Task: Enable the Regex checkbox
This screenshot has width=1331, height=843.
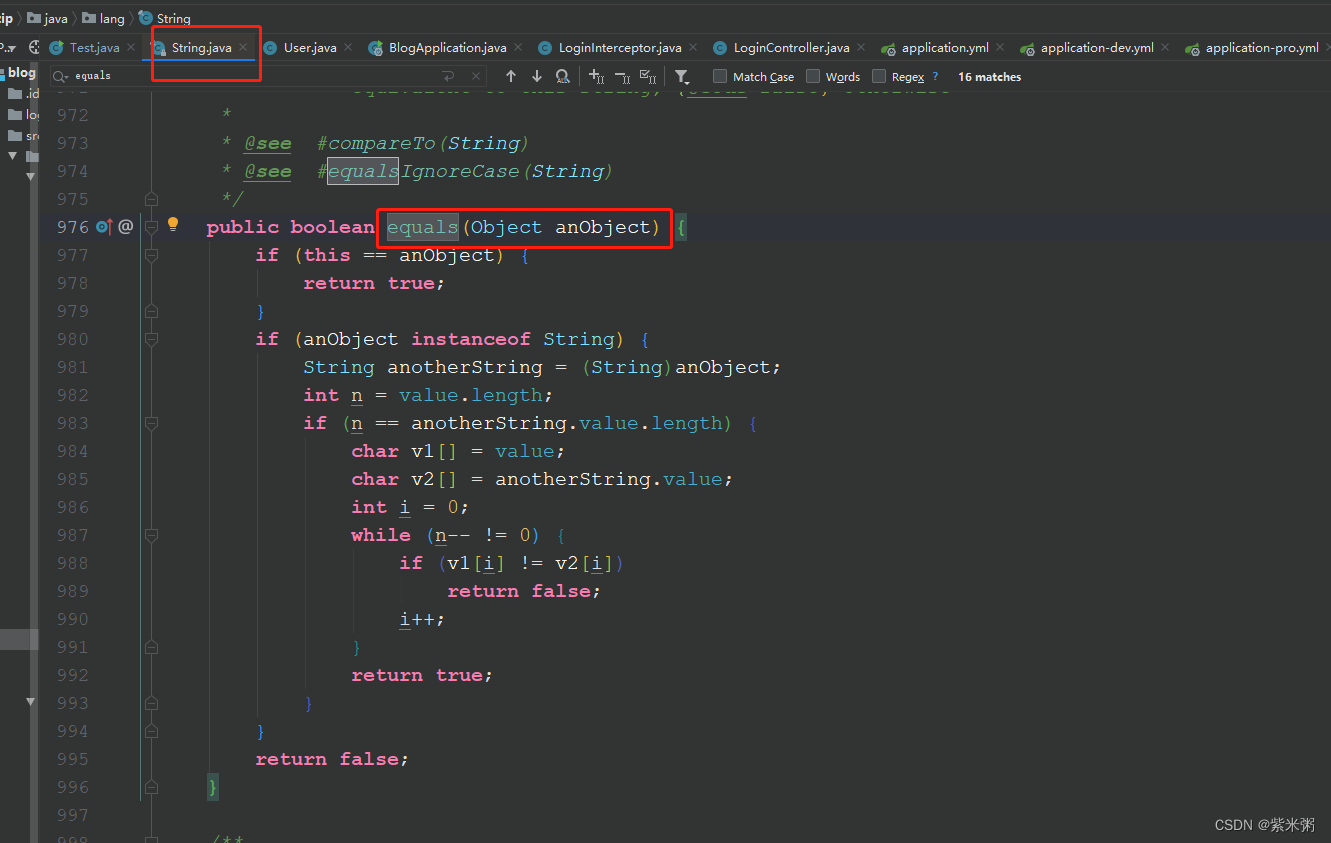Action: [x=879, y=76]
